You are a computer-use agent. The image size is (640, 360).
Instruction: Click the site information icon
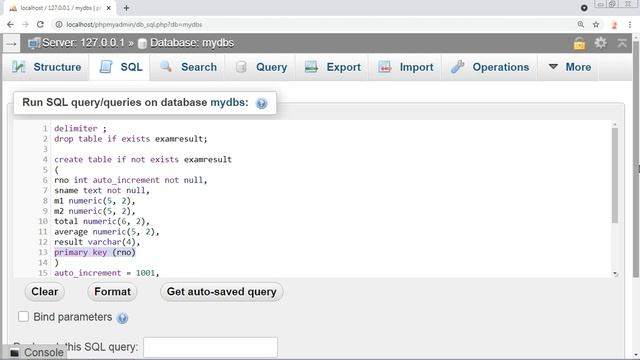click(59, 24)
